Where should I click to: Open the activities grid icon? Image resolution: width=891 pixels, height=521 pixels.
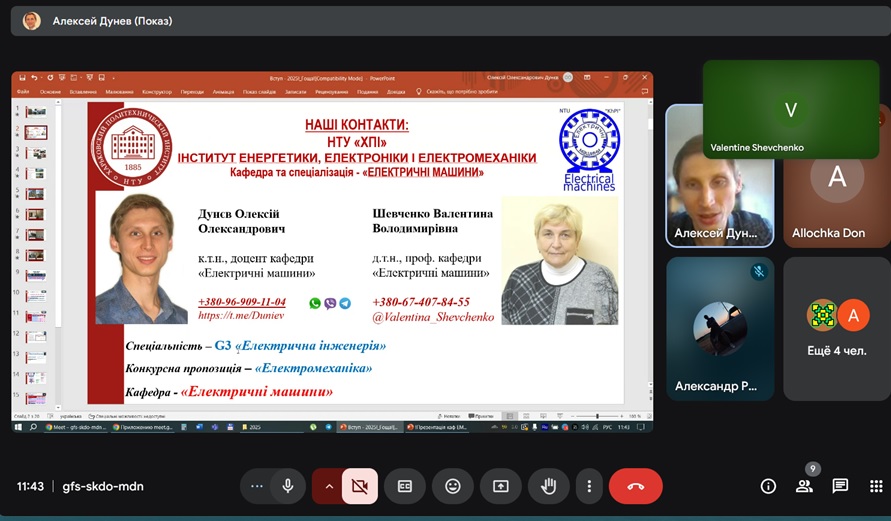pos(876,486)
